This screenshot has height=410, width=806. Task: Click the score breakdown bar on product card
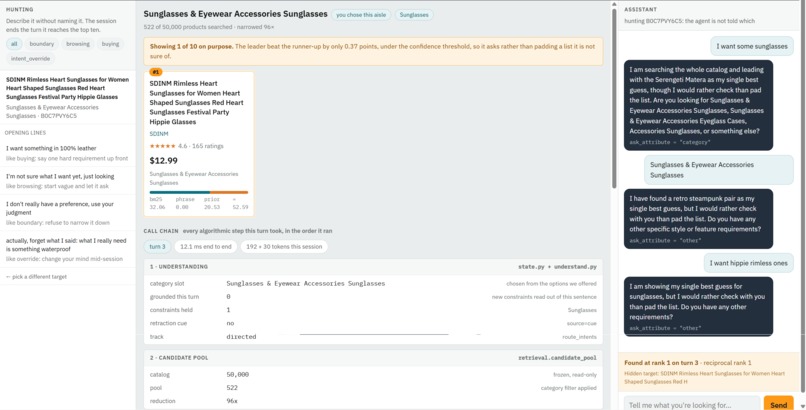[199, 192]
